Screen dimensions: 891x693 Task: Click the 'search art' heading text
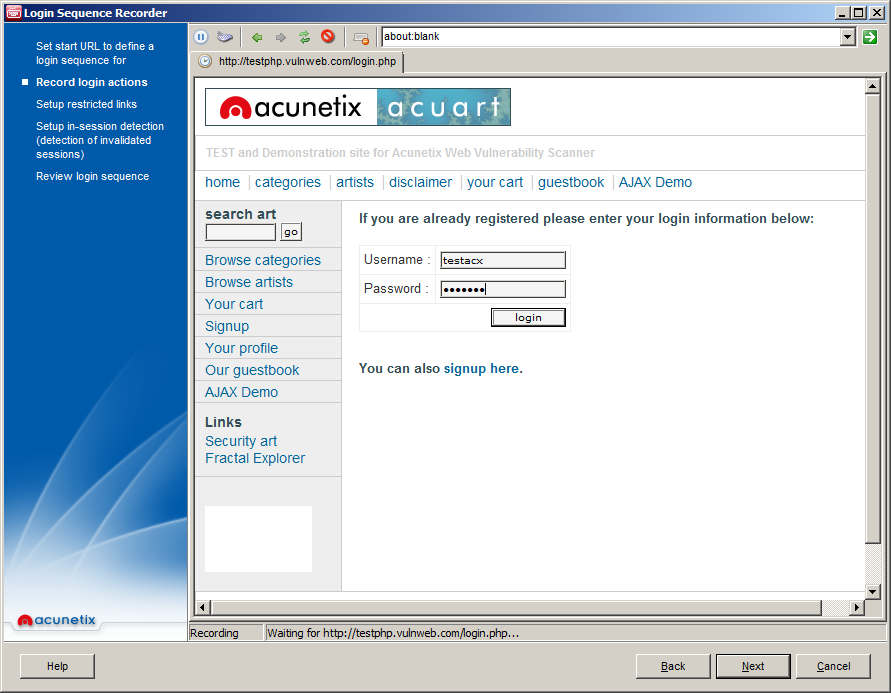[x=240, y=214]
